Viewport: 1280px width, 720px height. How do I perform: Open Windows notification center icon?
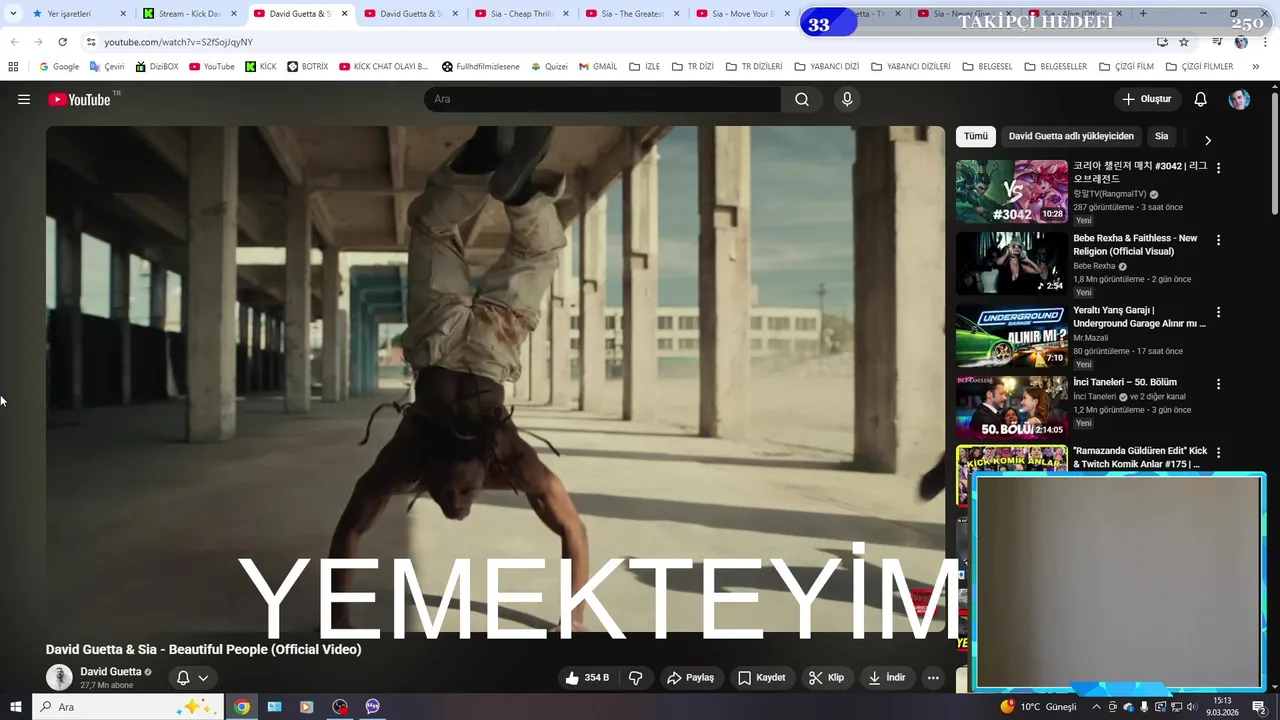[x=1259, y=707]
